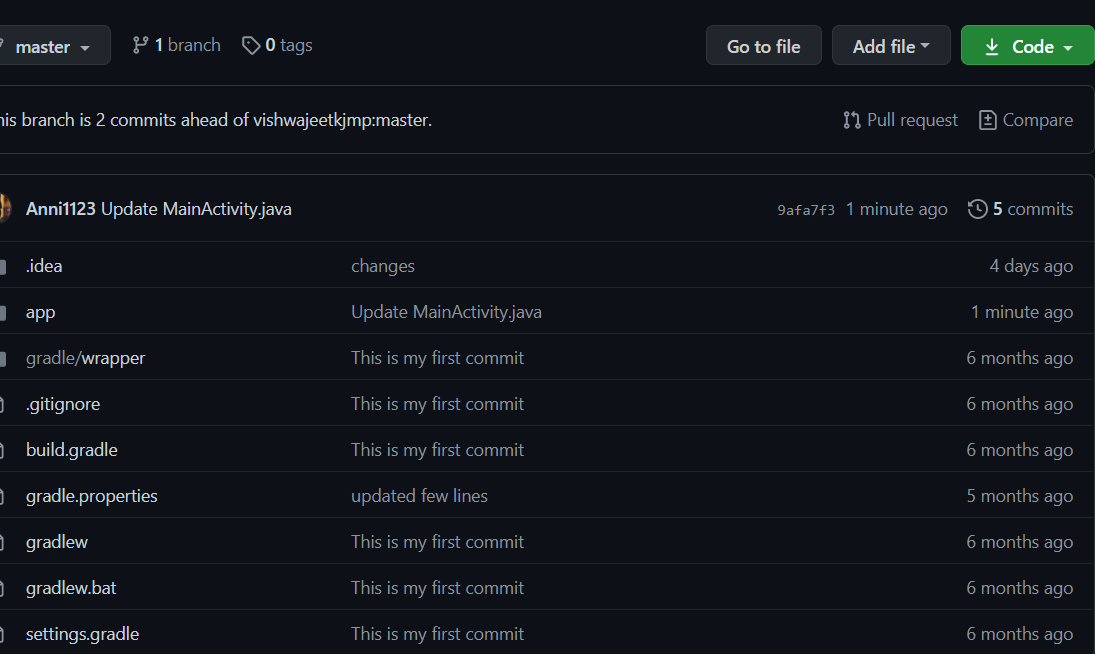This screenshot has width=1095, height=654.
Task: Open the build.gradle file
Action: [x=72, y=450]
